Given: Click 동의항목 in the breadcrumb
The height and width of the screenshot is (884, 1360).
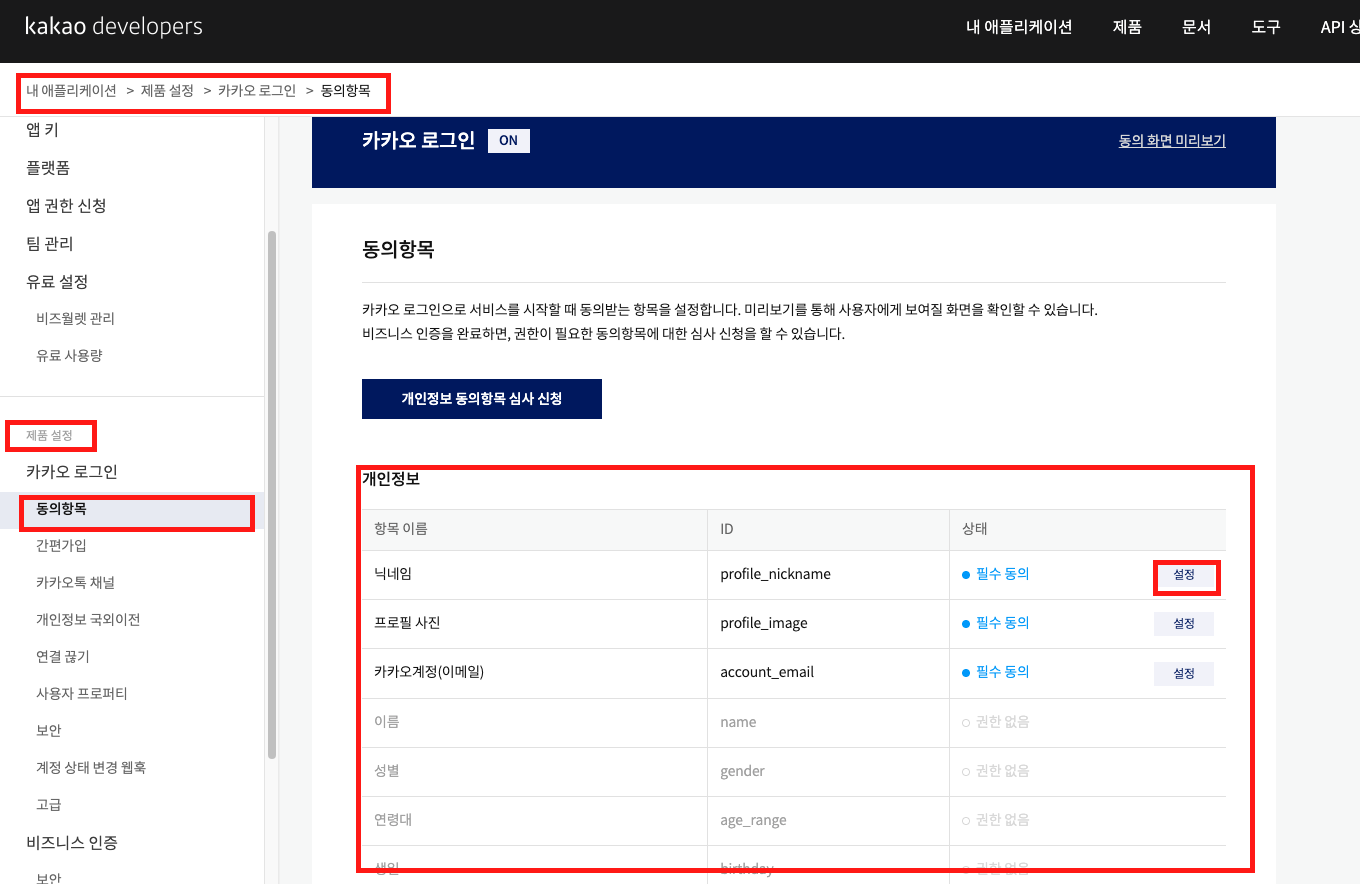Looking at the screenshot, I should 345,90.
